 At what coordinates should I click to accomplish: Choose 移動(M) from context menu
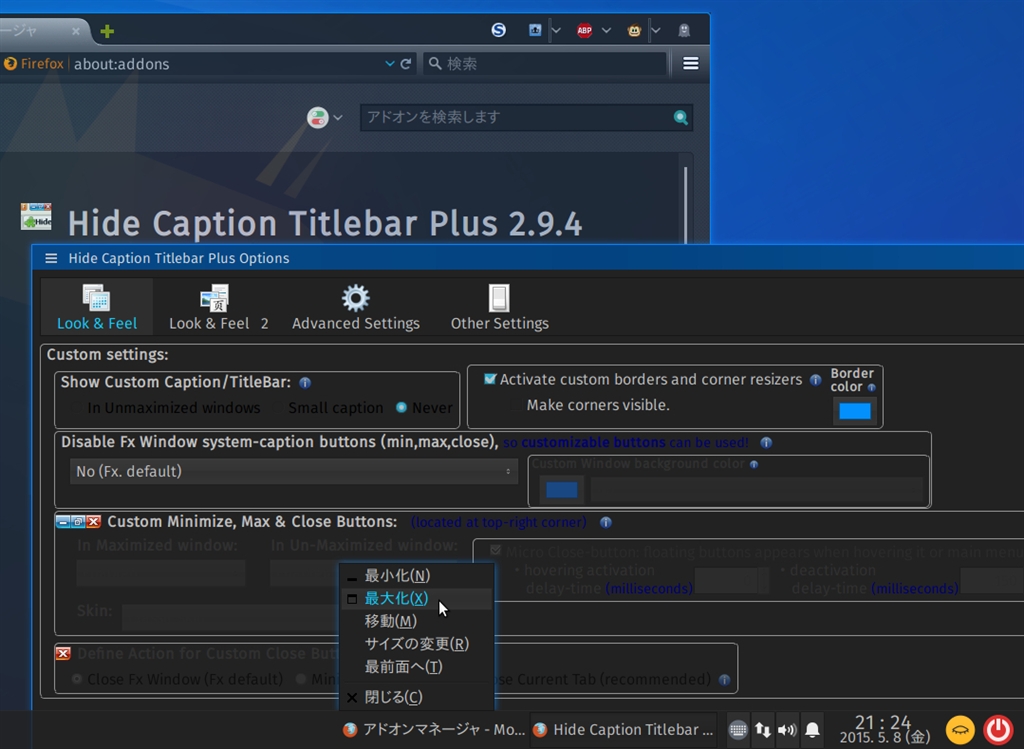click(417, 621)
